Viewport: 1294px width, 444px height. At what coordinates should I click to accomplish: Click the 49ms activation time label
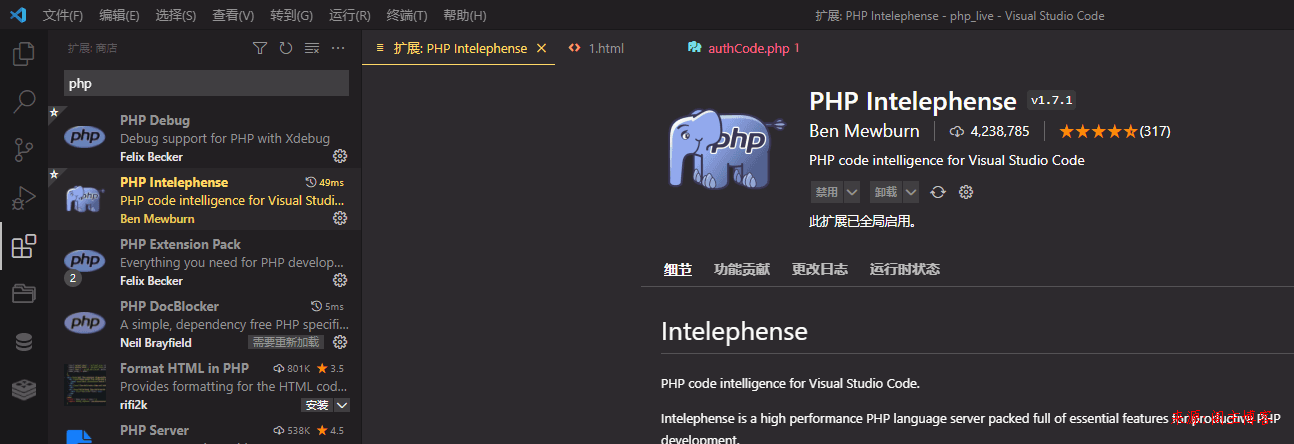[324, 182]
